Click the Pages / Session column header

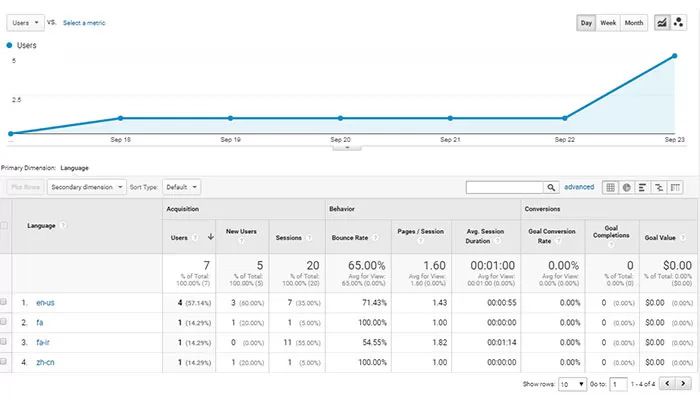coord(421,231)
